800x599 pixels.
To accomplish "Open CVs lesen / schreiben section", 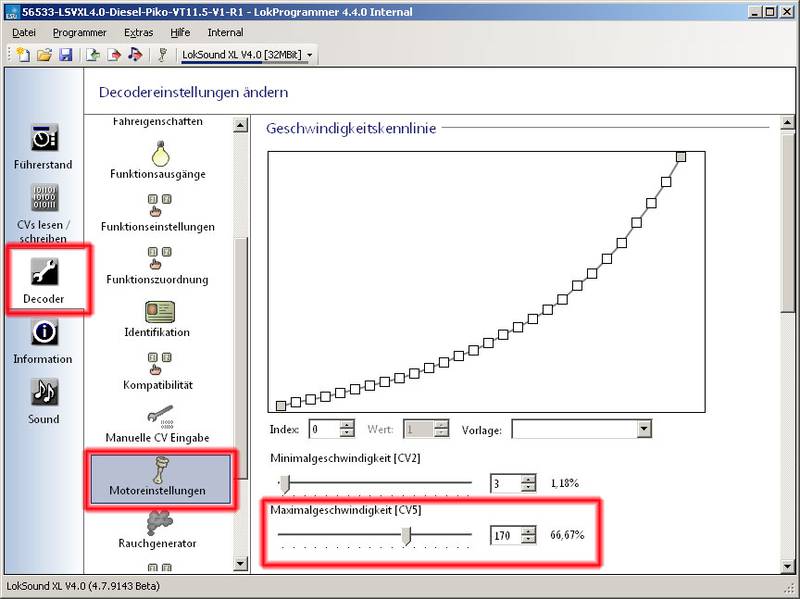I will (x=43, y=214).
